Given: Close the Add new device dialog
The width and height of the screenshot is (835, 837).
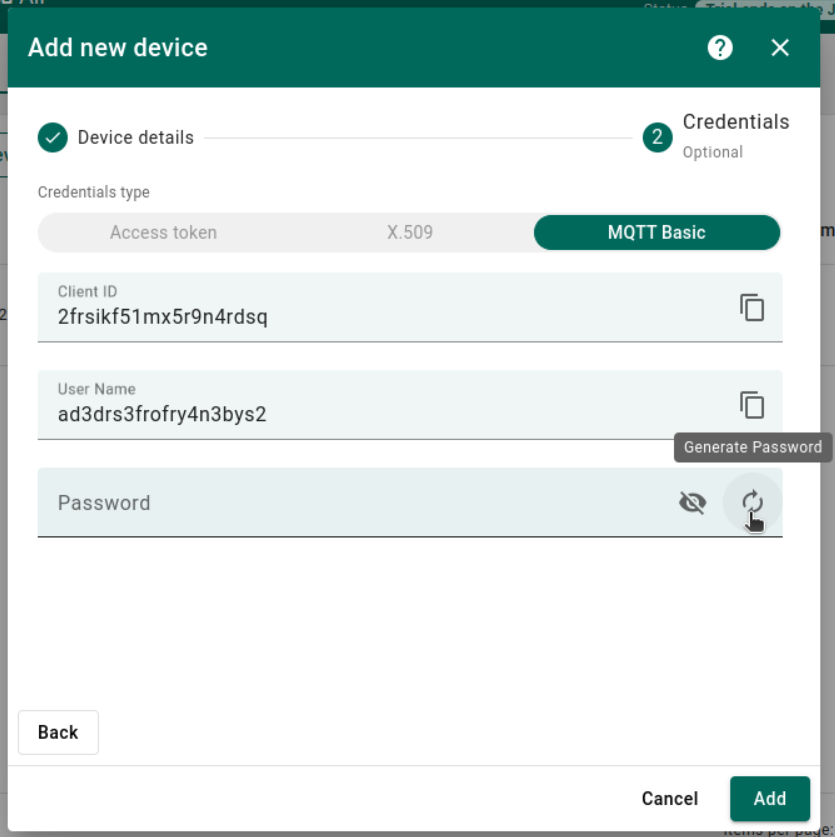Looking at the screenshot, I should pyautogui.click(x=780, y=48).
